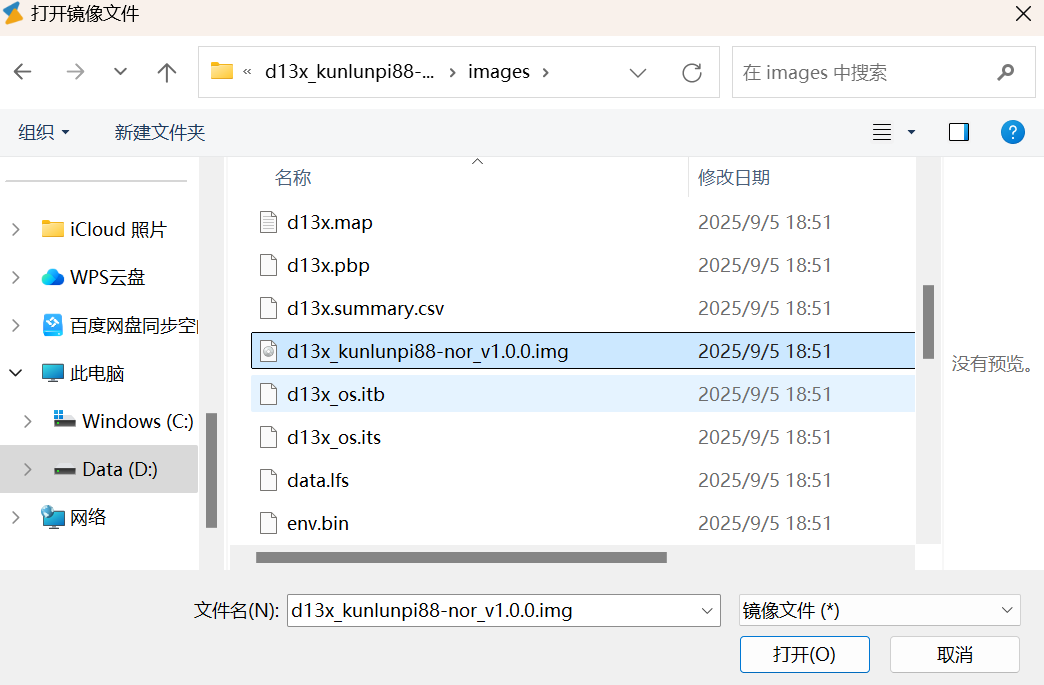This screenshot has height=685, width=1044.
Task: Select file d13x.pbp
Action: [x=583, y=265]
